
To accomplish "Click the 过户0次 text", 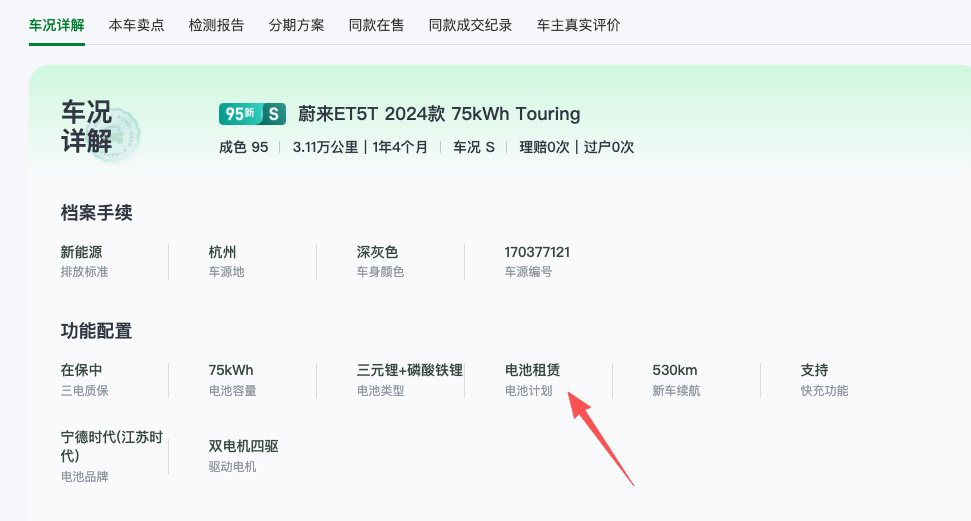I will (x=609, y=147).
